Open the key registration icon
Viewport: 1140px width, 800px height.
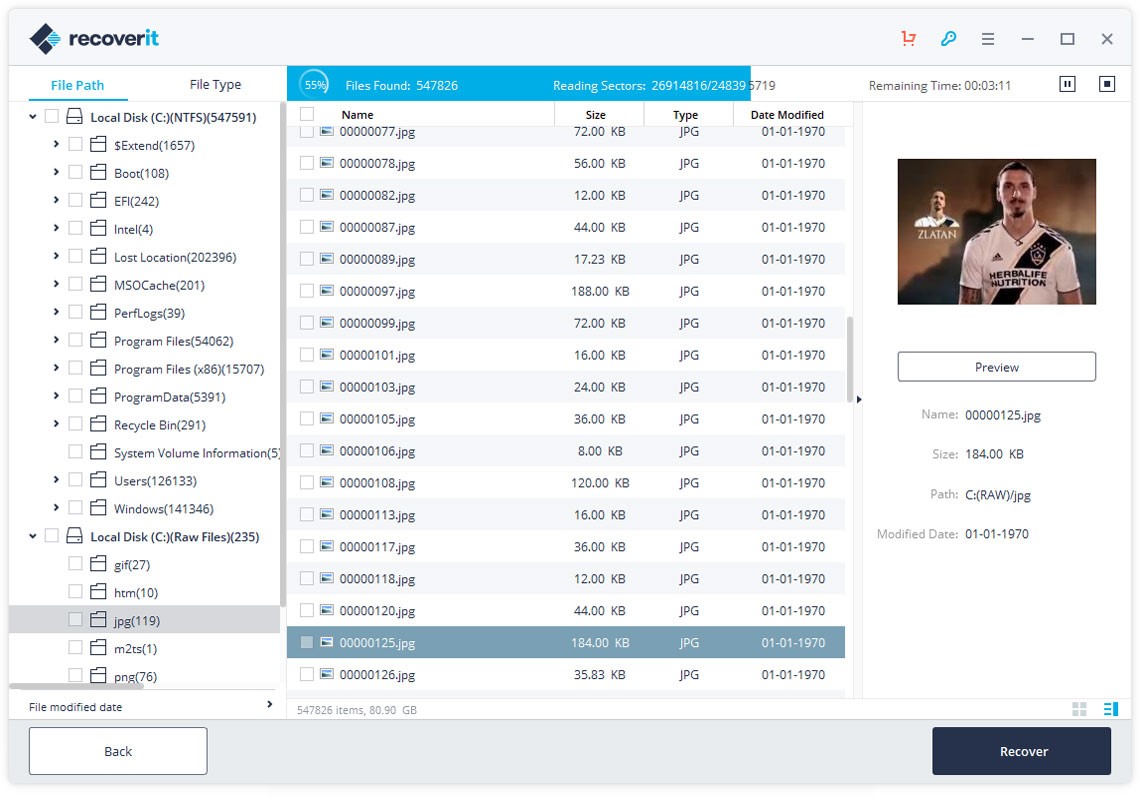[948, 39]
